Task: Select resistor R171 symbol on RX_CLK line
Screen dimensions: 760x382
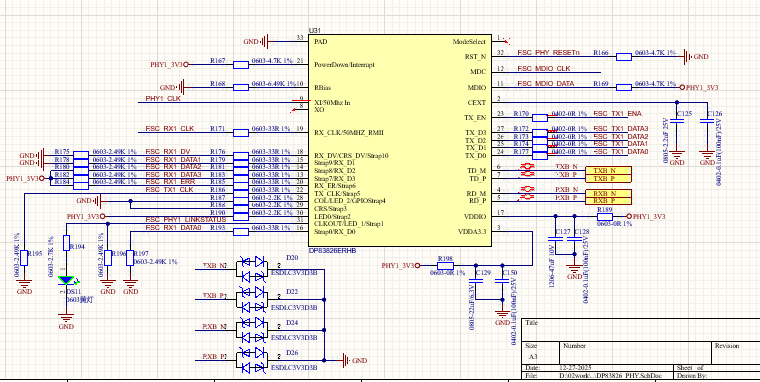Action: tap(241, 133)
